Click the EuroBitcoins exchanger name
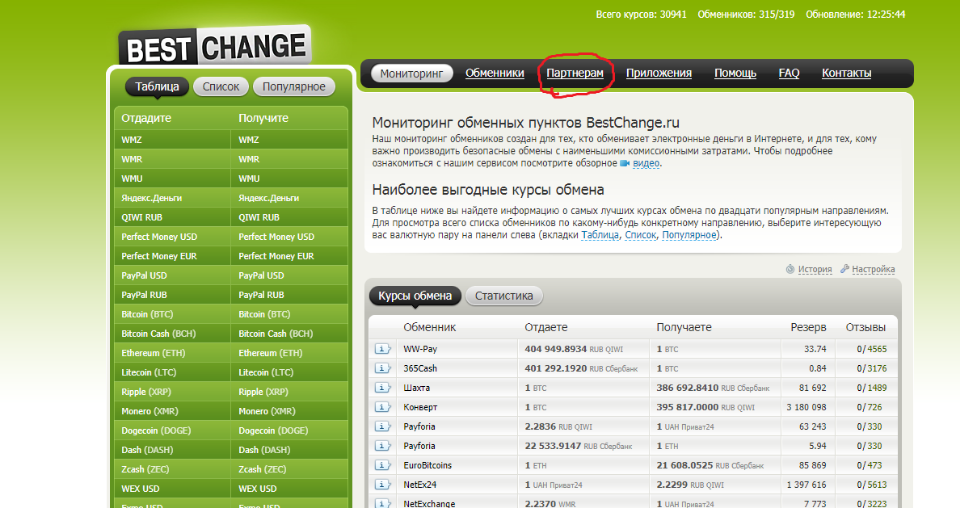 [x=427, y=465]
